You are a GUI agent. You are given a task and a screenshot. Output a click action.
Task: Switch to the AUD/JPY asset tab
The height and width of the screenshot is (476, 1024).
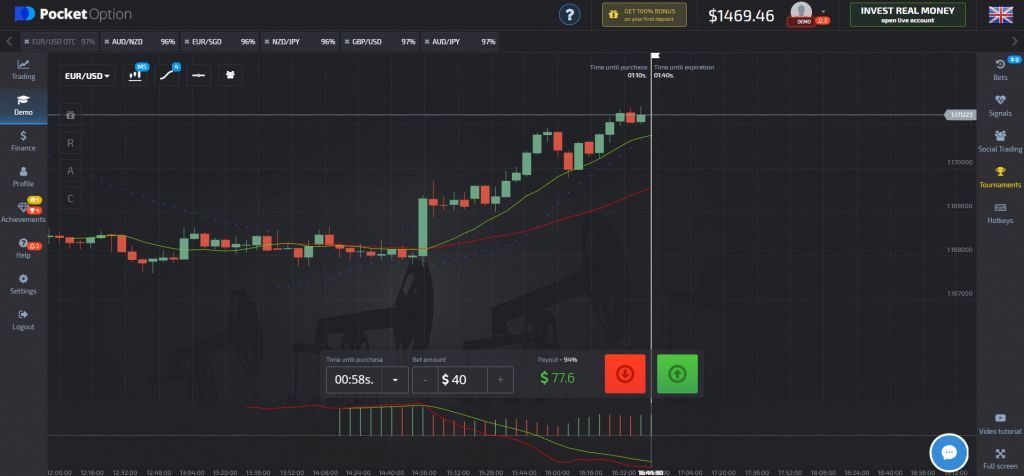click(x=462, y=42)
